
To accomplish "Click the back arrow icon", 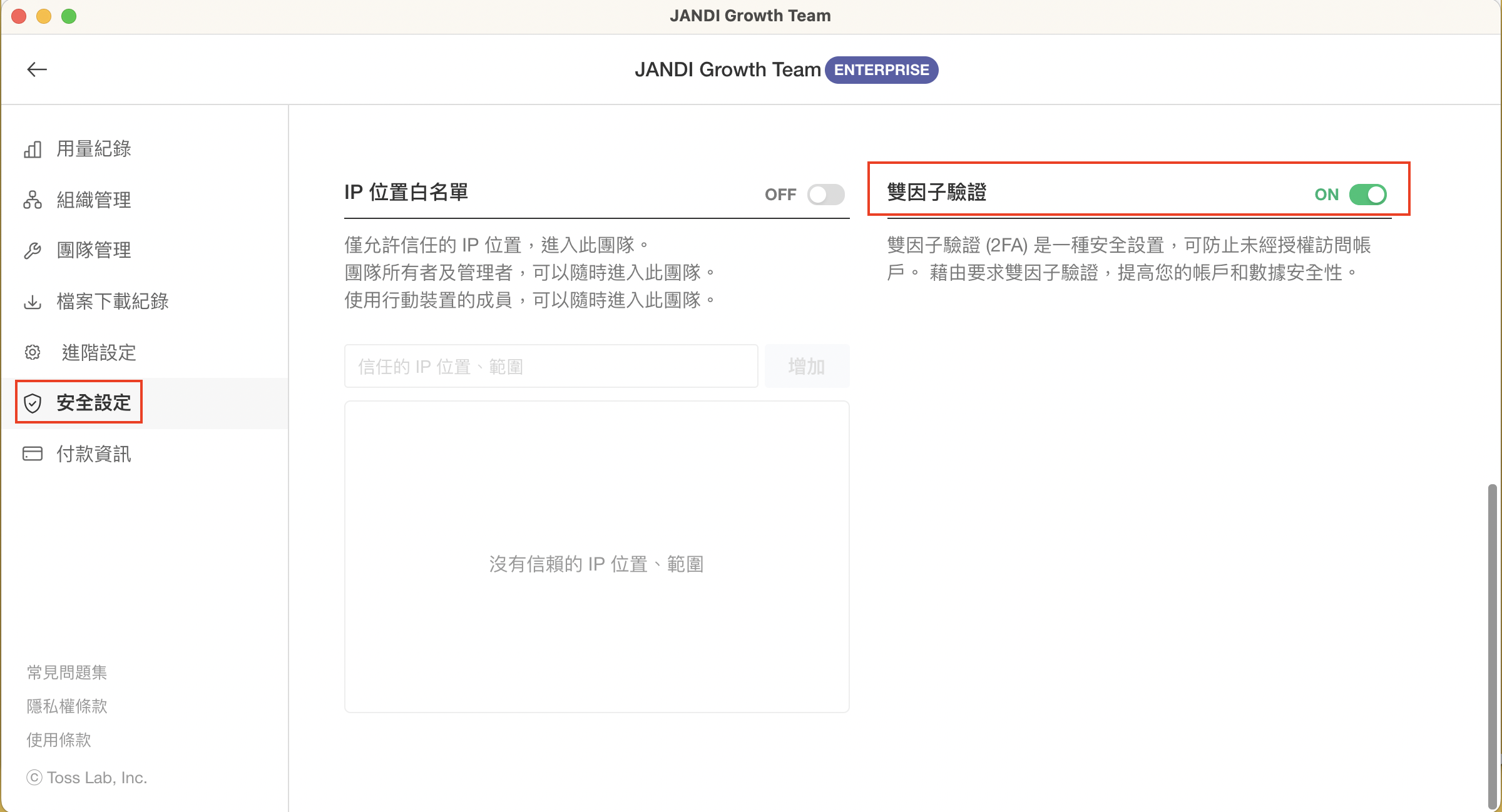I will click(37, 69).
